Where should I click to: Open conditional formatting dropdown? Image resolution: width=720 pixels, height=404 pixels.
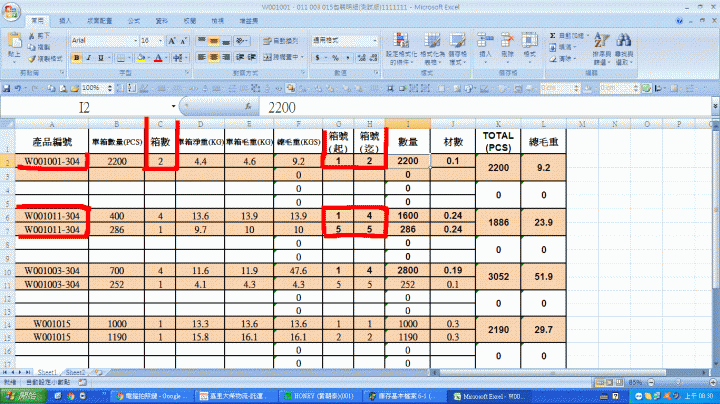tap(401, 49)
